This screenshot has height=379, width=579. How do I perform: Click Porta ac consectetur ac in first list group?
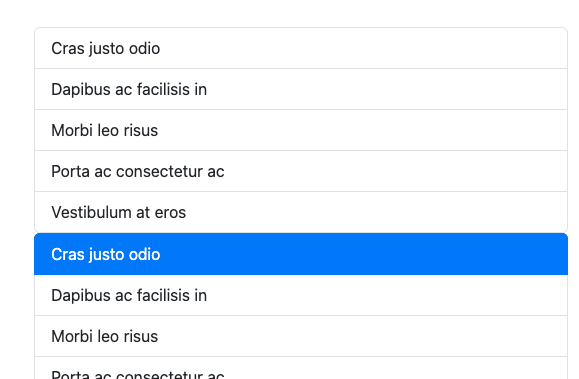tap(301, 171)
